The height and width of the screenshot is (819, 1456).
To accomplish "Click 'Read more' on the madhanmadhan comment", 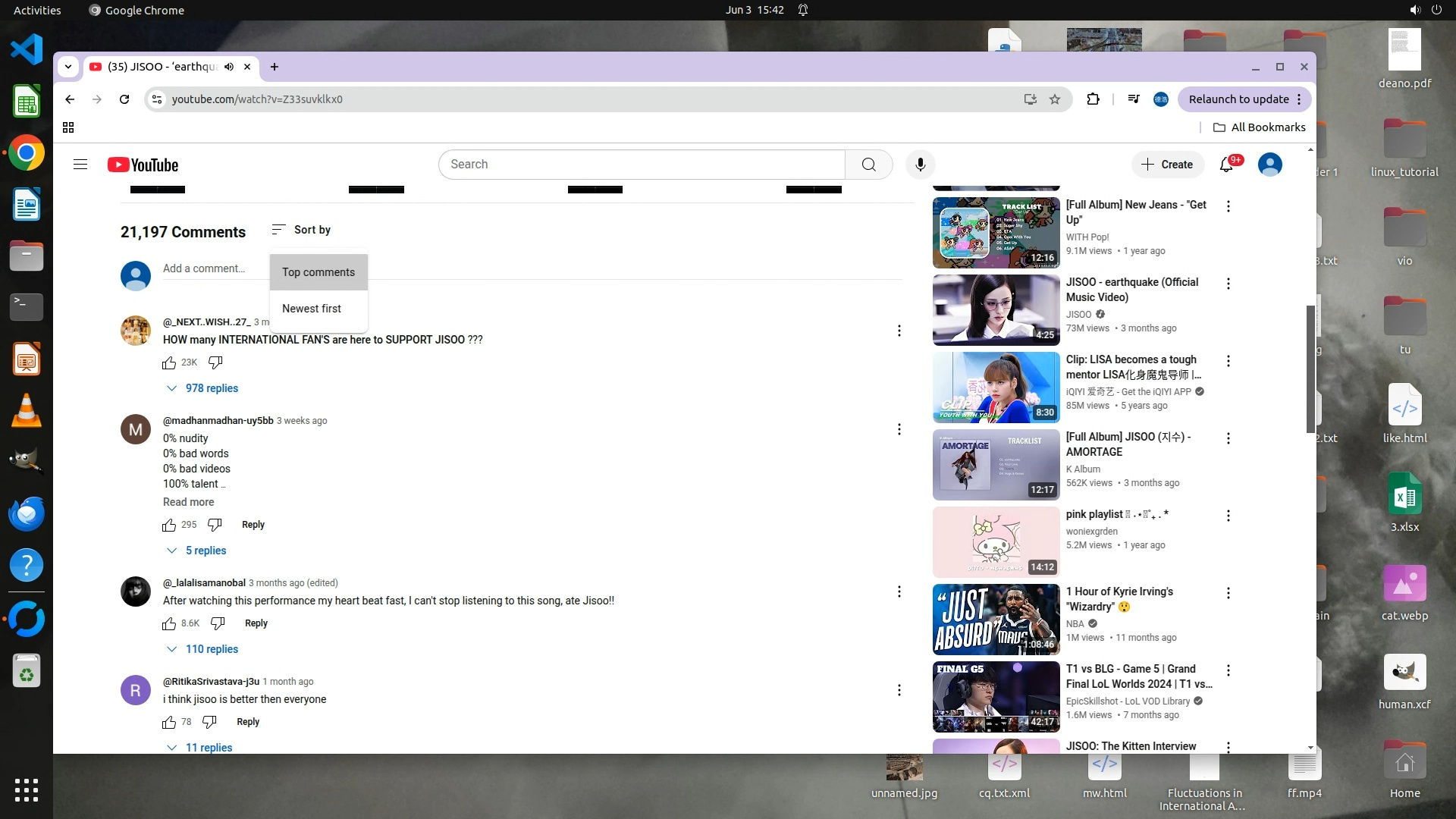I will 188,502.
